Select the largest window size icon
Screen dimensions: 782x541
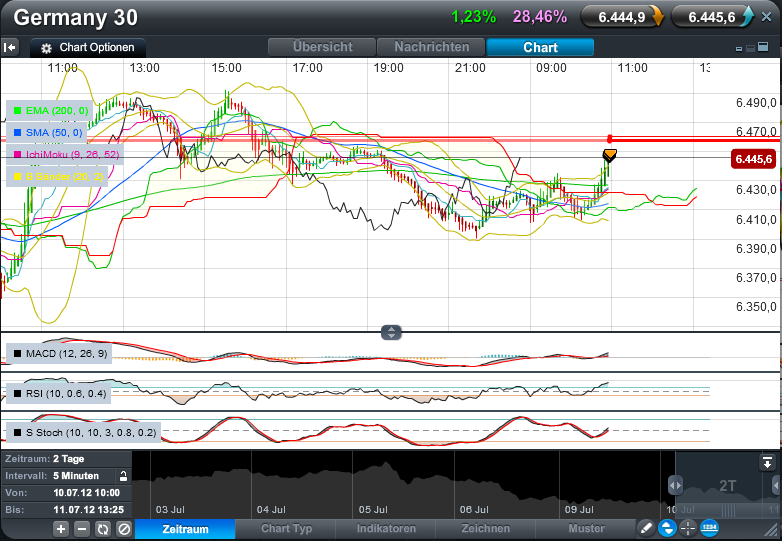click(x=763, y=47)
